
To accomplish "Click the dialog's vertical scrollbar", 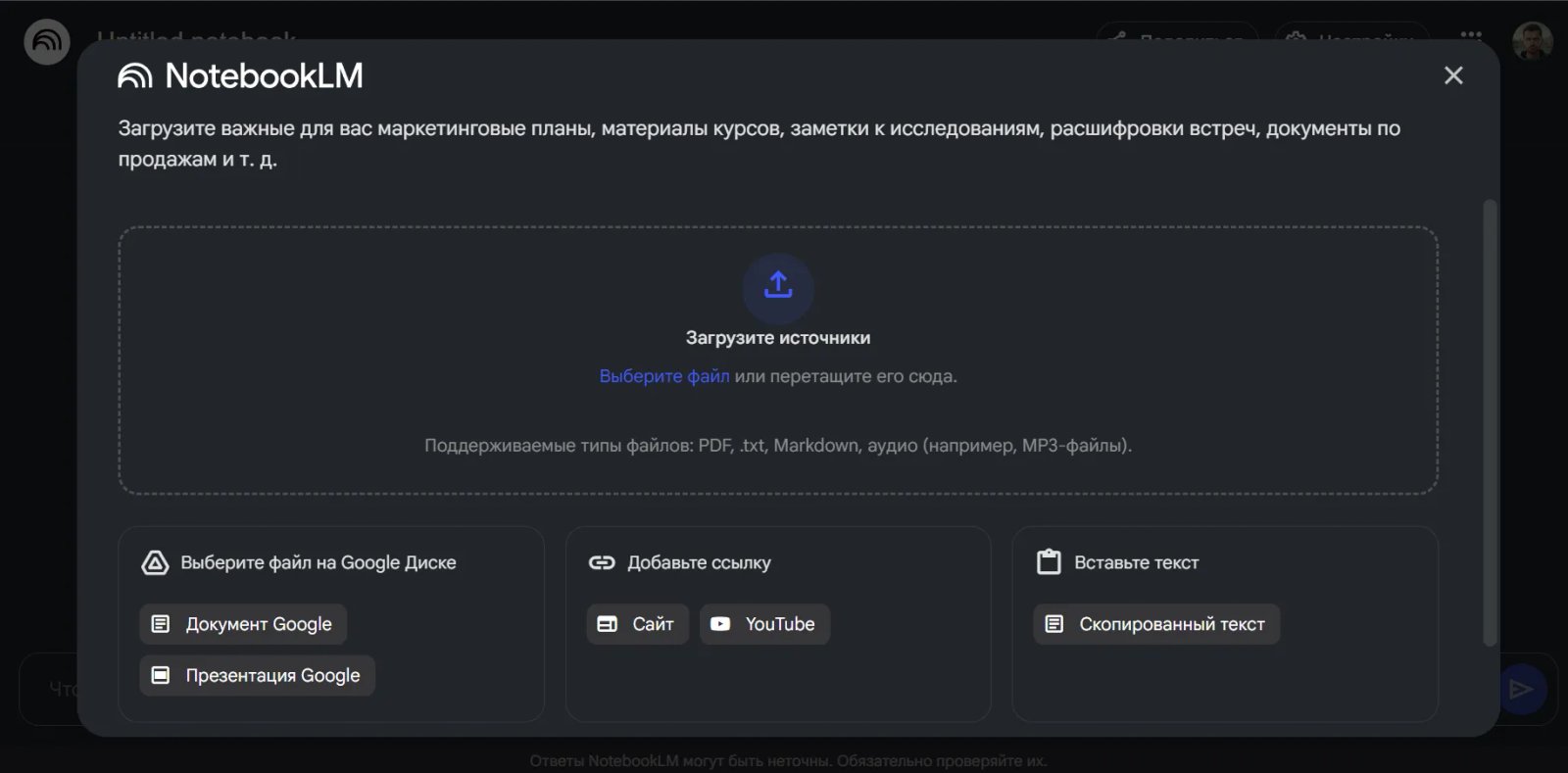I will click(1490, 423).
